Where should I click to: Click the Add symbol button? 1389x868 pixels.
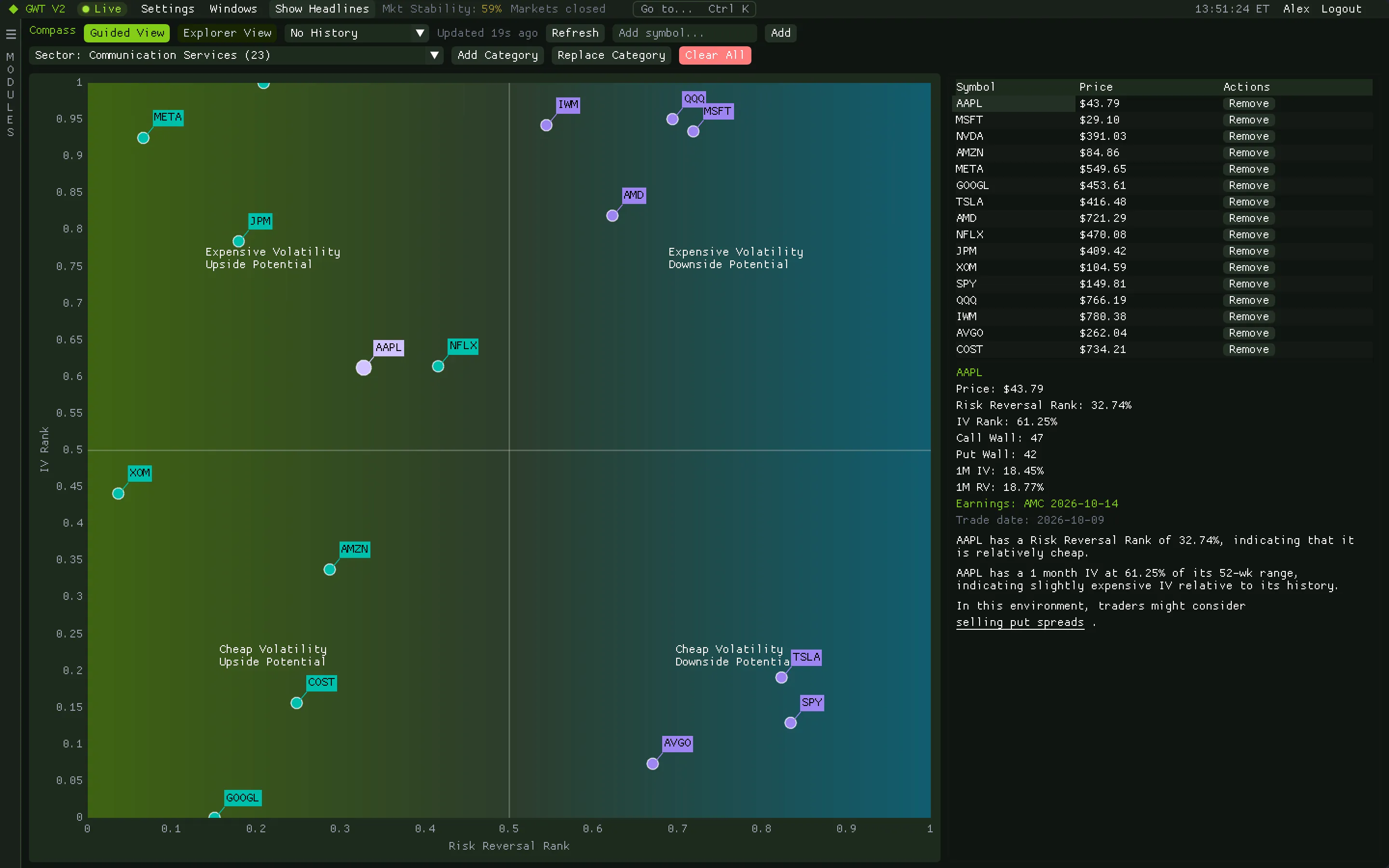point(781,33)
